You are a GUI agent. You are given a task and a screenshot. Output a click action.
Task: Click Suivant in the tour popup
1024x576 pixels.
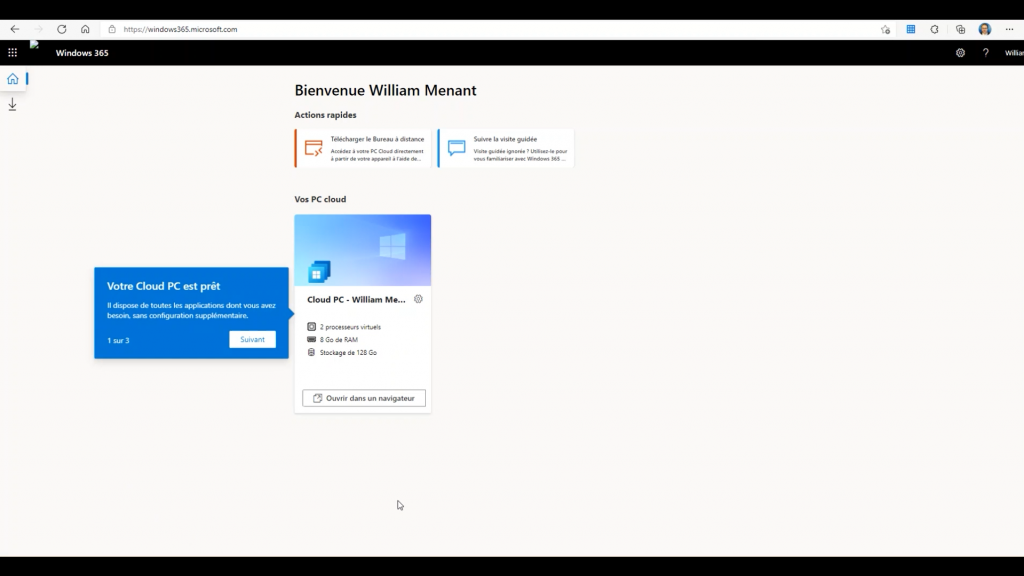pos(252,340)
